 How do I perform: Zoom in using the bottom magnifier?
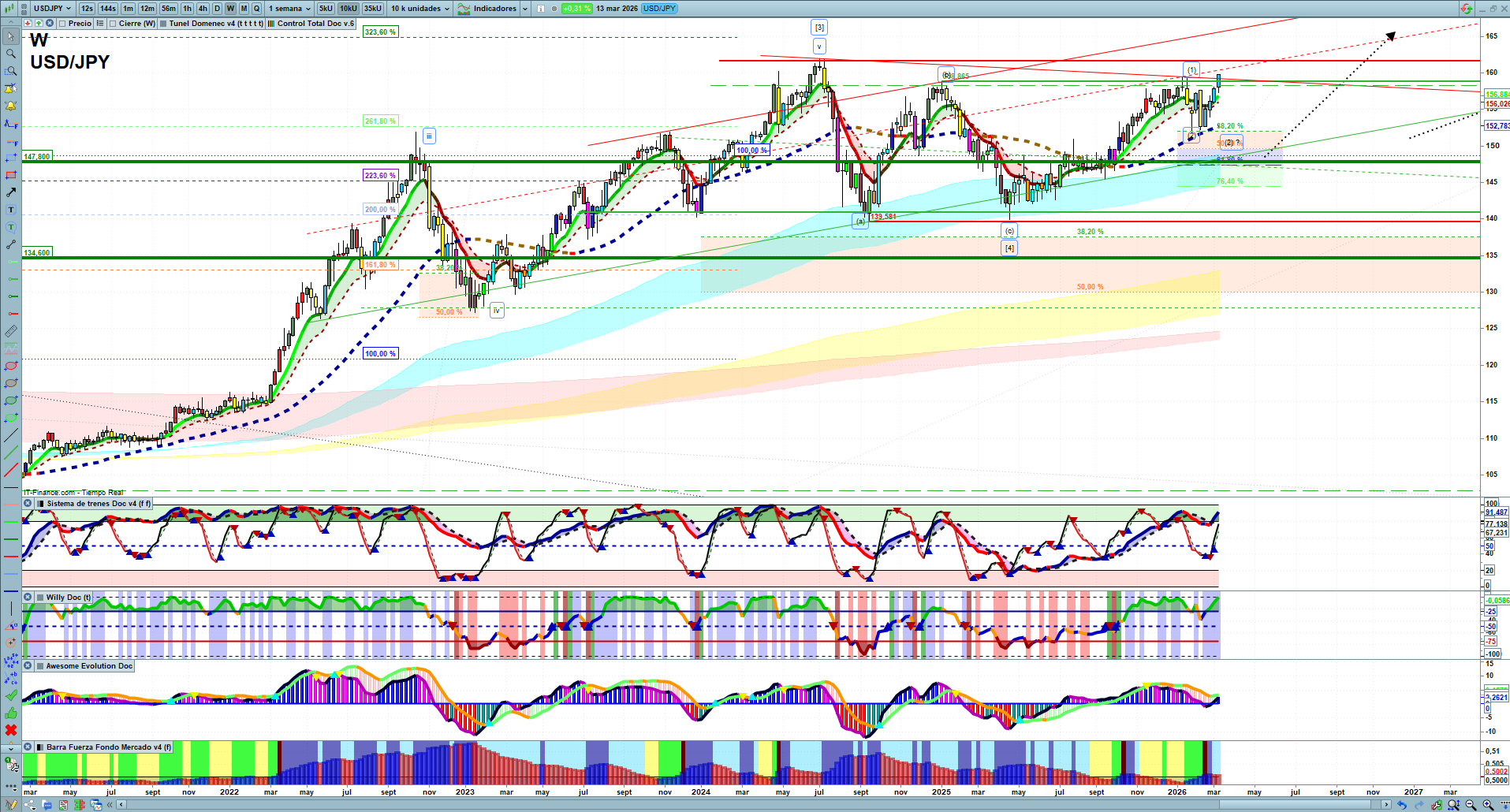click(x=1488, y=805)
